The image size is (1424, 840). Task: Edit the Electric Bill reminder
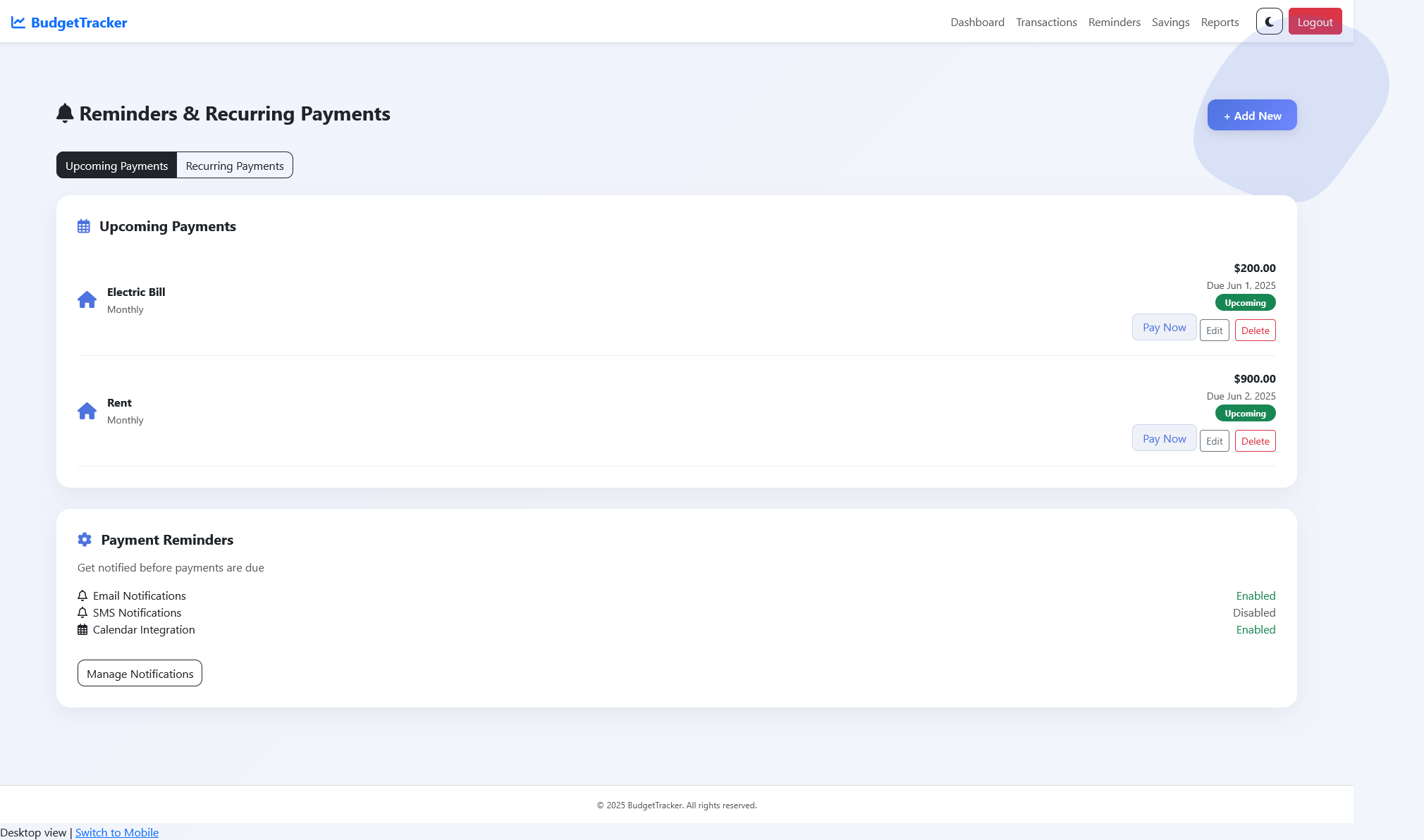coord(1214,331)
